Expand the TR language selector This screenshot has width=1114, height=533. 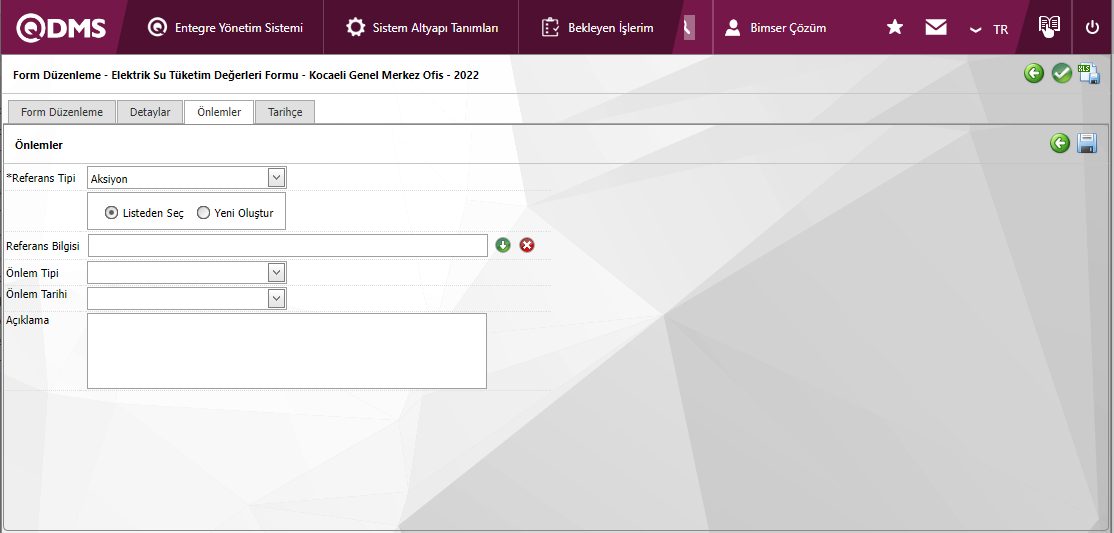coord(989,29)
